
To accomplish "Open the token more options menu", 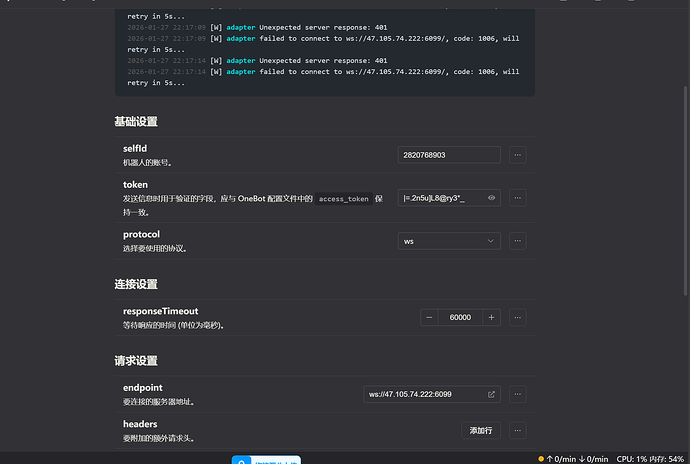I will (517, 198).
